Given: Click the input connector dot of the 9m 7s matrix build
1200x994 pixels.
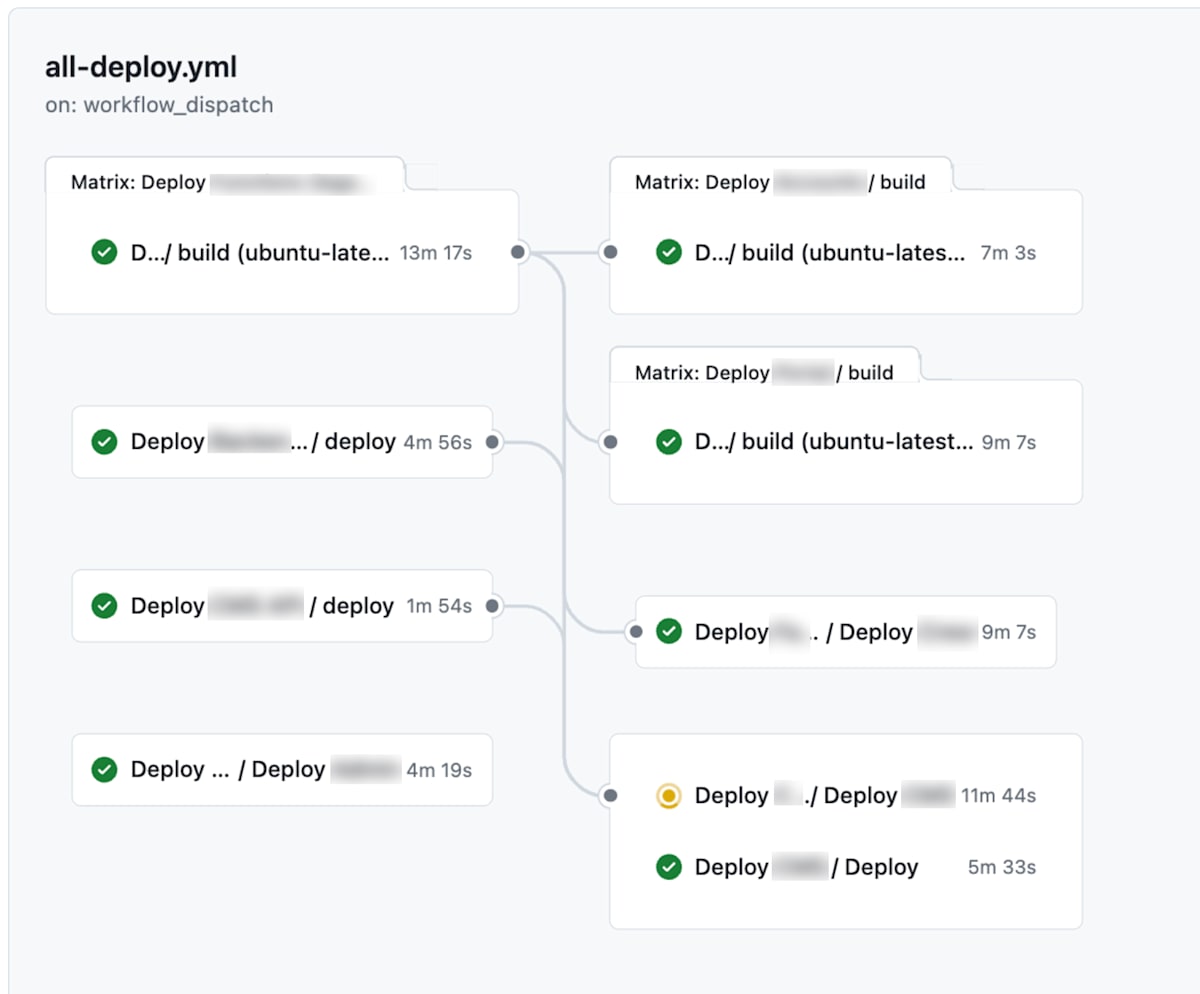Looking at the screenshot, I should [610, 441].
